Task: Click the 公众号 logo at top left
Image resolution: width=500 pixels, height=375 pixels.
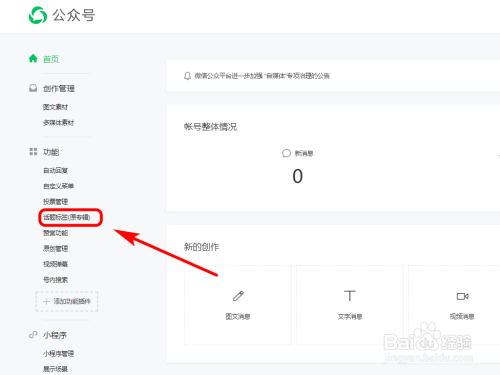Action: (x=62, y=15)
